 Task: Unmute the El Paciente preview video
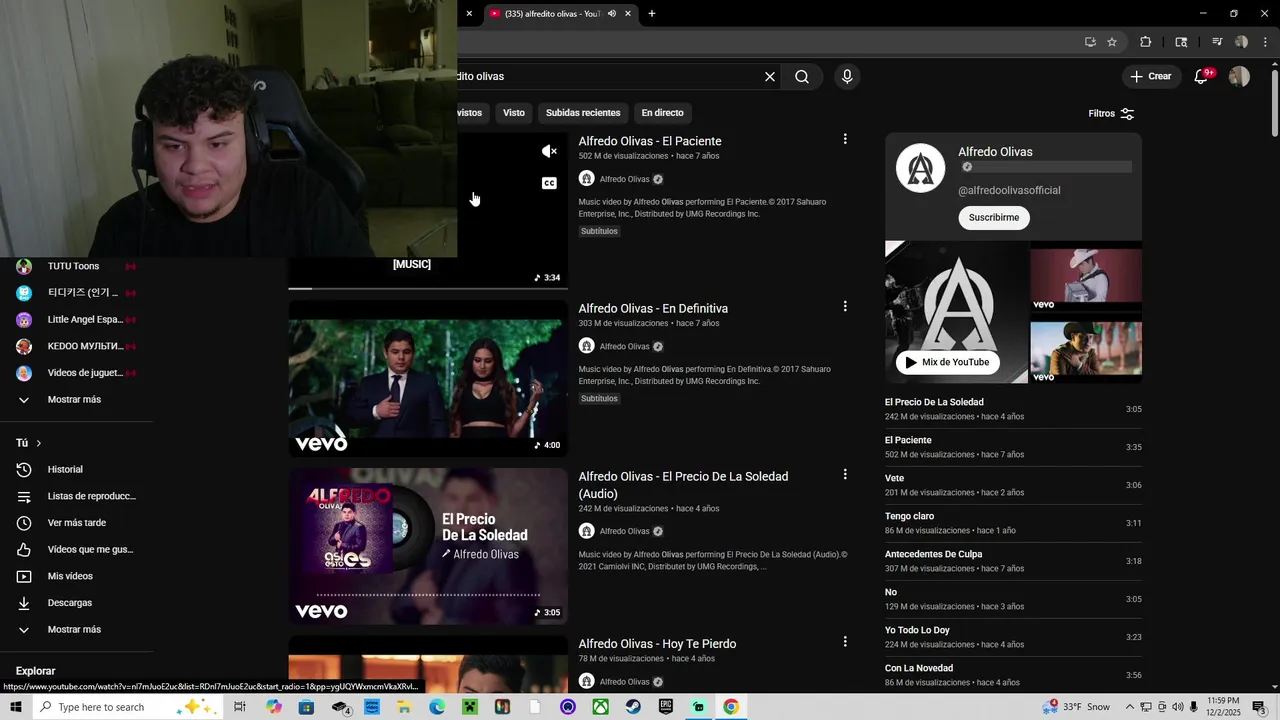(x=549, y=151)
